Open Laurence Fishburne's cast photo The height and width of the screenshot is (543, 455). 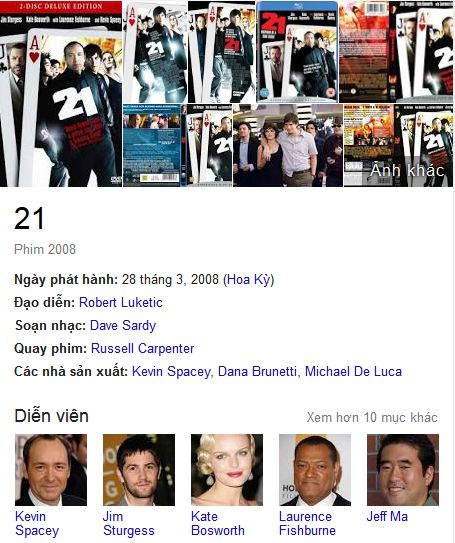click(x=315, y=470)
